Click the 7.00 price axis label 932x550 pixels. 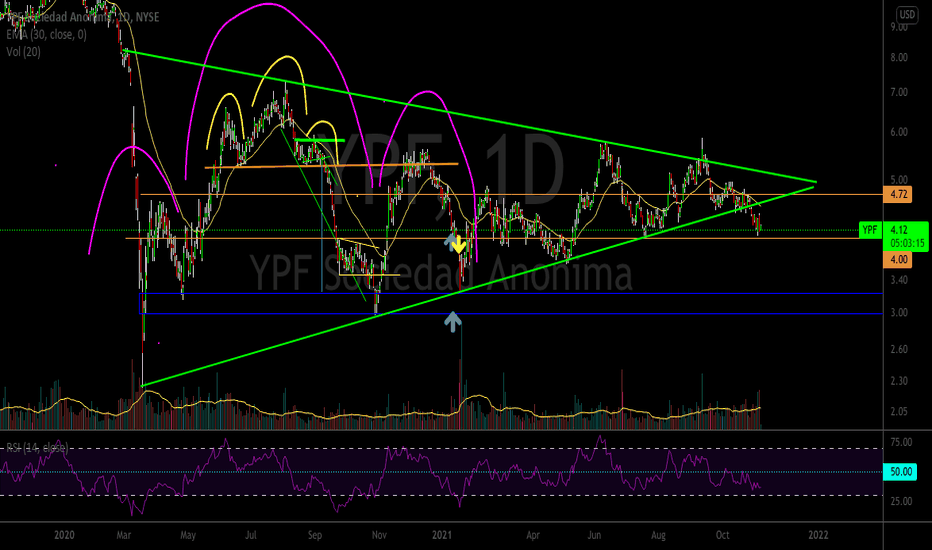[x=899, y=92]
